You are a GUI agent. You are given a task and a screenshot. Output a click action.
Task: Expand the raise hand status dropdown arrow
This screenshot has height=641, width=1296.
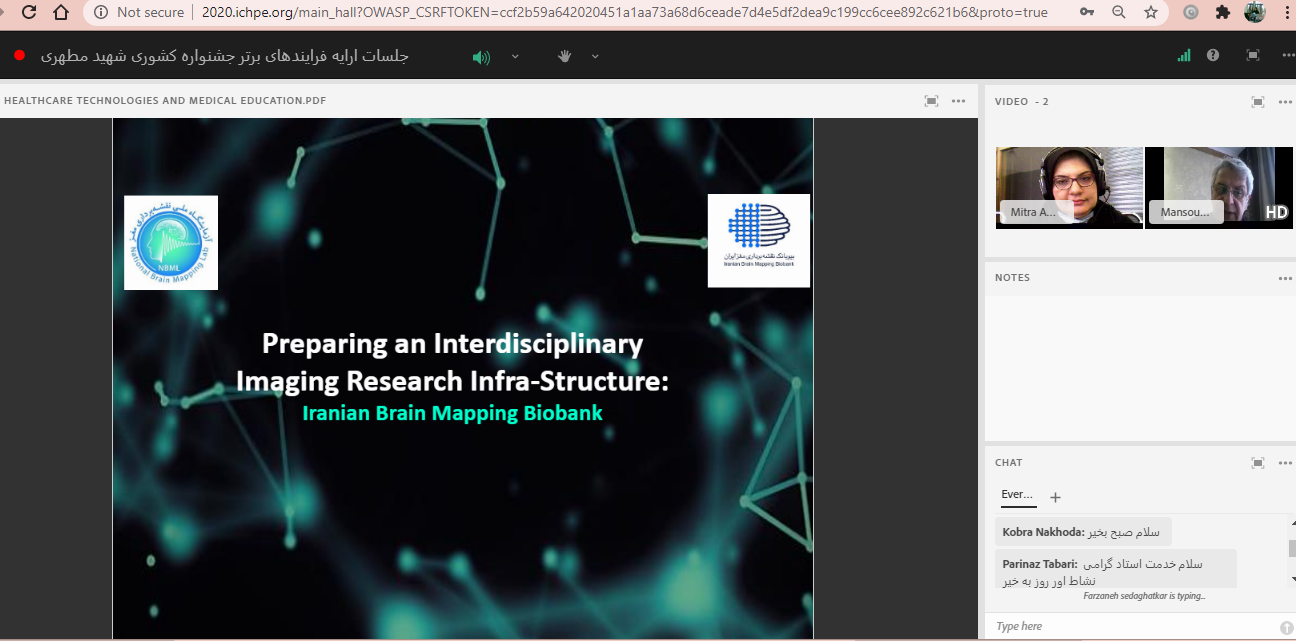[595, 56]
